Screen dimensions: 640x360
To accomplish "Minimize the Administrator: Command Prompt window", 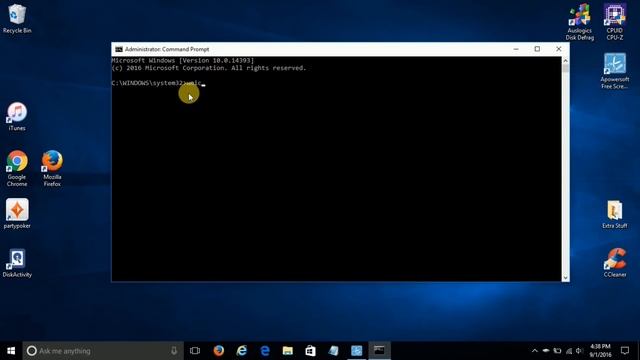I will (x=516, y=49).
